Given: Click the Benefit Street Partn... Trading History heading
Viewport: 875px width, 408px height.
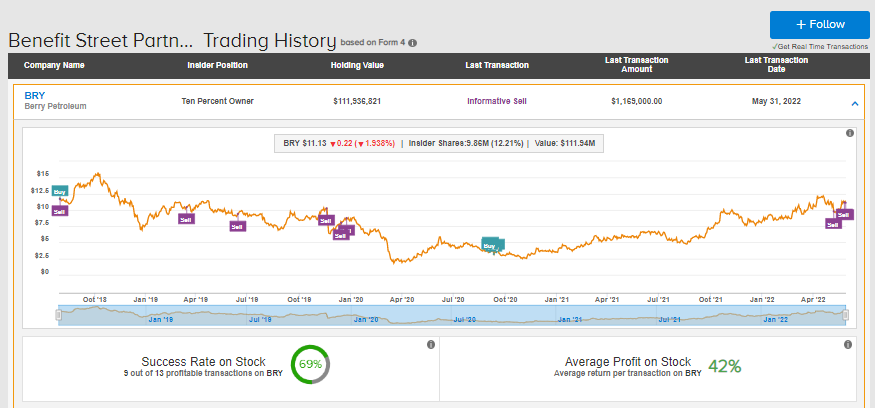Looking at the screenshot, I should (172, 41).
